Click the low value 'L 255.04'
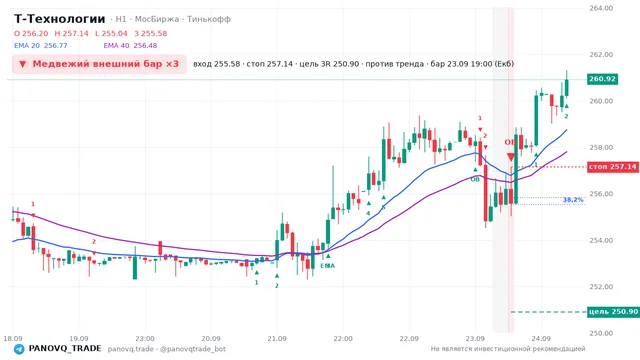This screenshot has width=640, height=360. point(111,33)
